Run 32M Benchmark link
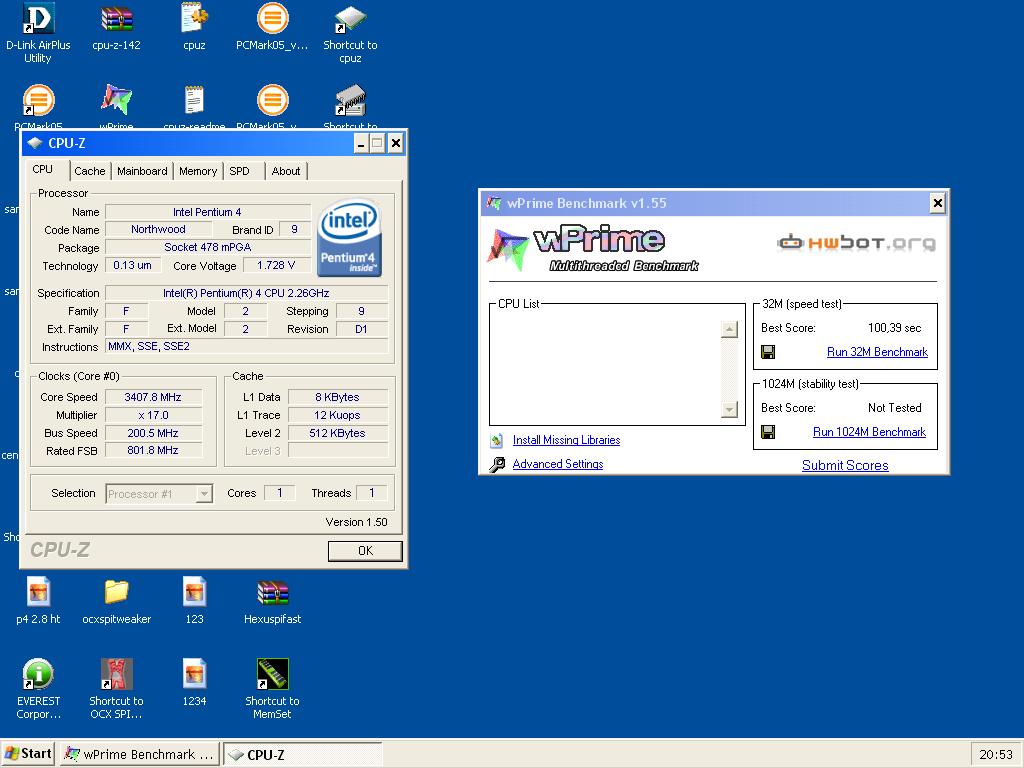The height and width of the screenshot is (768, 1024). click(x=877, y=352)
